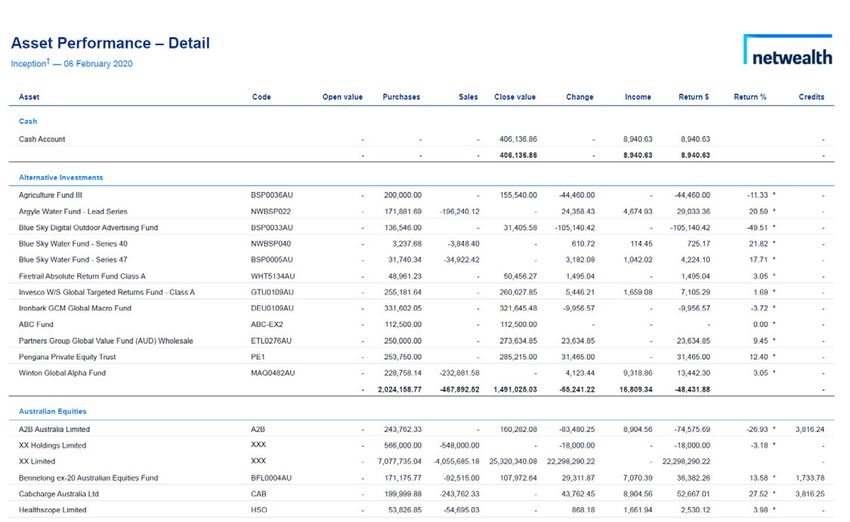Click the Income column header

click(x=638, y=97)
